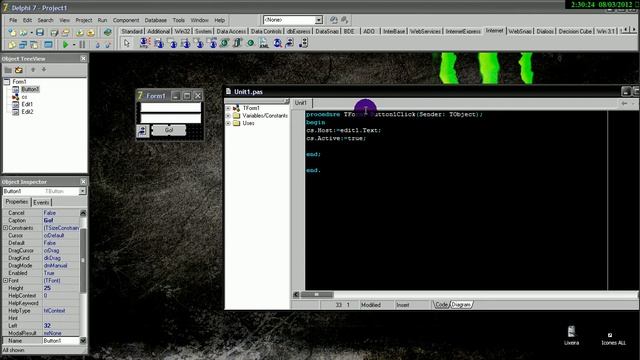Select the Unit1 editor tab

pos(301,103)
